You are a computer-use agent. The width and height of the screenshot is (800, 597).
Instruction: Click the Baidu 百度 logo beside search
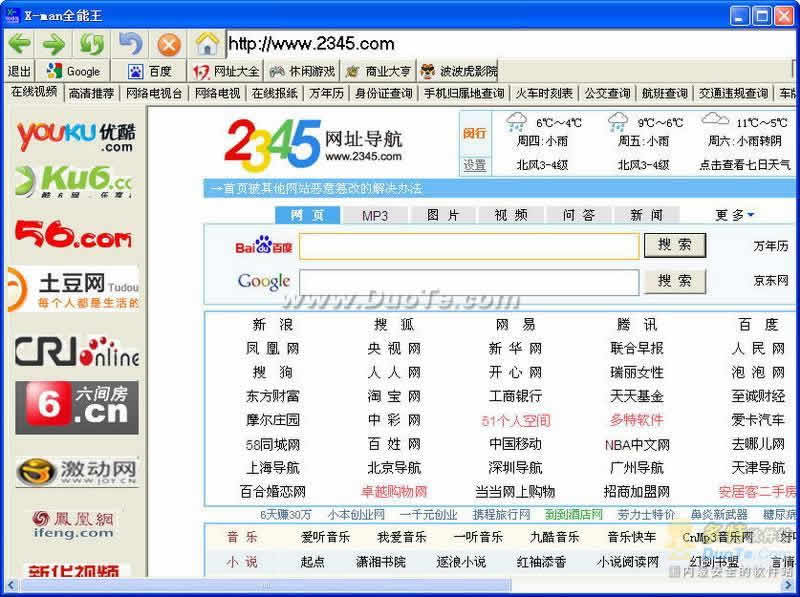coord(263,246)
